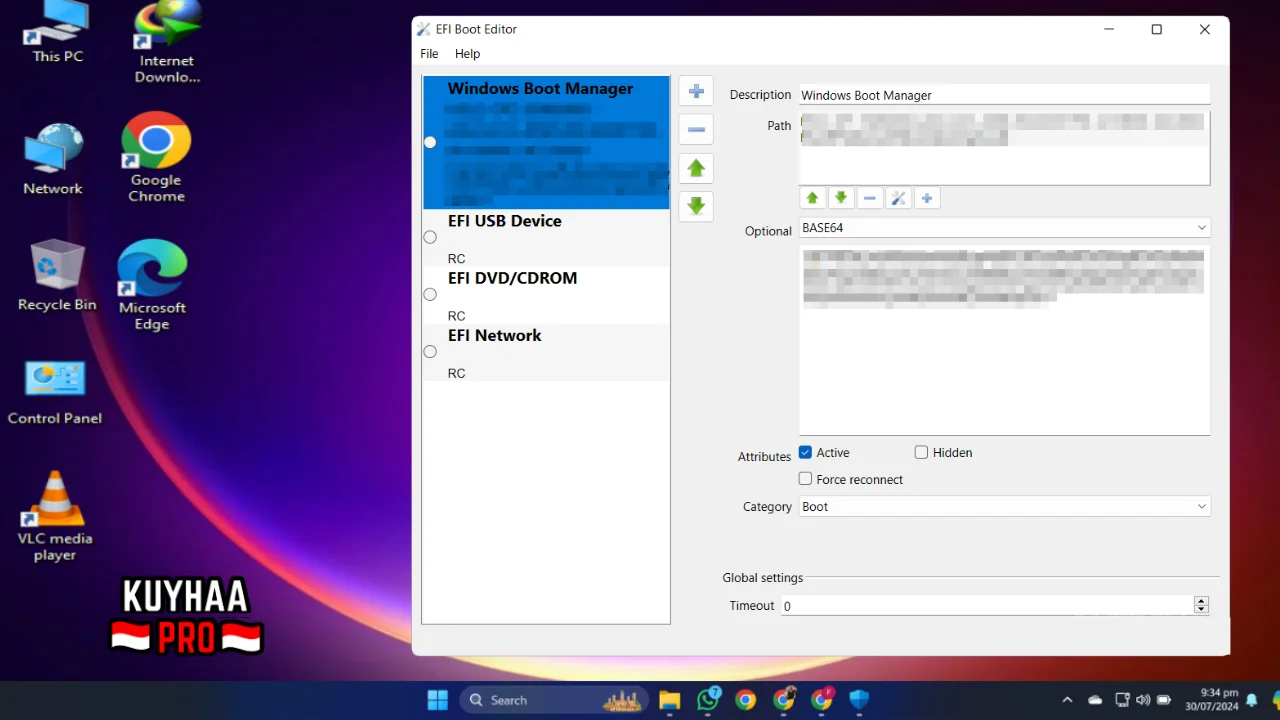
Task: Click inside the Optional data text area
Action: (x=1004, y=340)
